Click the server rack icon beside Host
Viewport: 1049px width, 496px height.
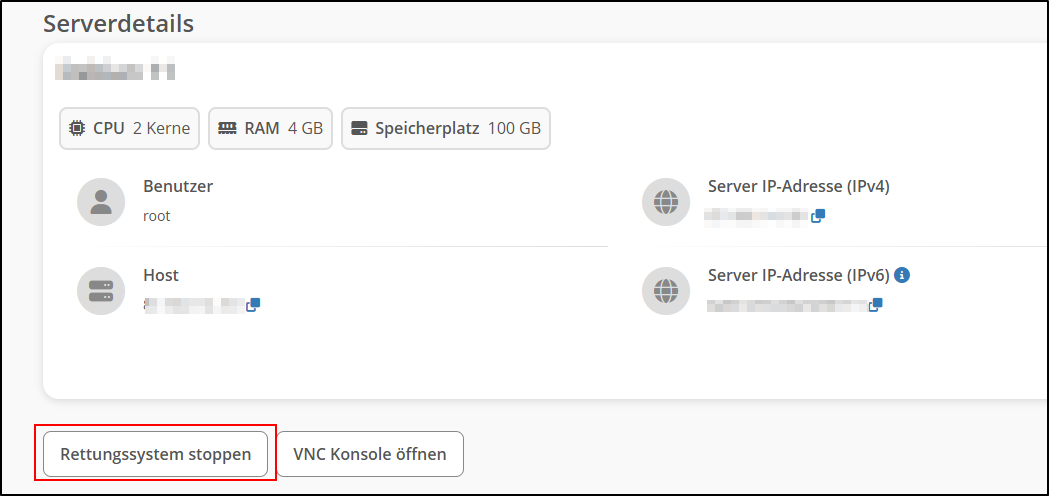coord(101,291)
